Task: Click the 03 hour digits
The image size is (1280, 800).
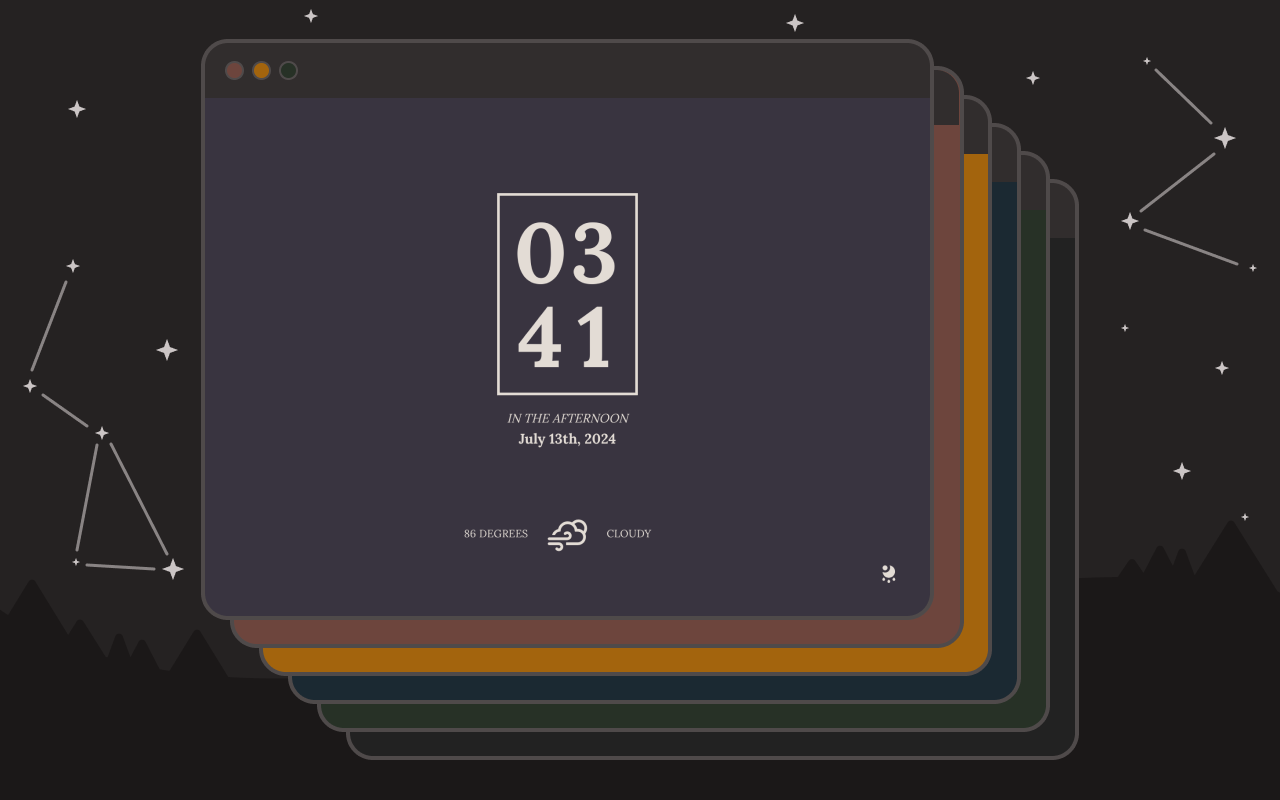Action: tap(566, 253)
